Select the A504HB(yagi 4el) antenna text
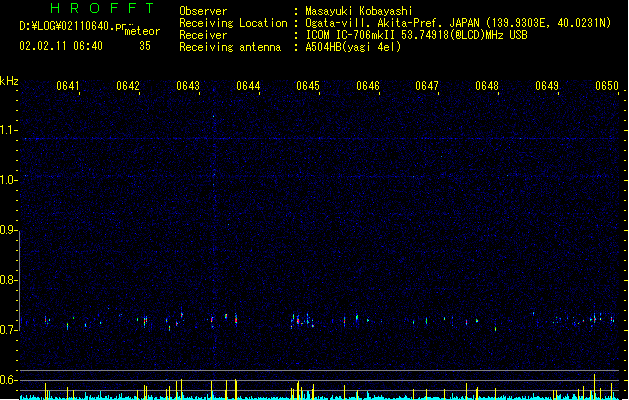Screen dimensions: 629x400 coord(353,47)
